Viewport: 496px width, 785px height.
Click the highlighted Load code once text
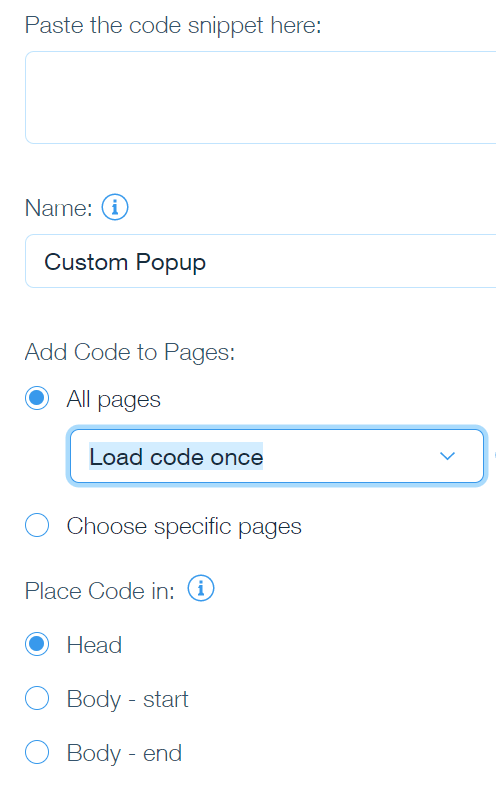tap(176, 457)
